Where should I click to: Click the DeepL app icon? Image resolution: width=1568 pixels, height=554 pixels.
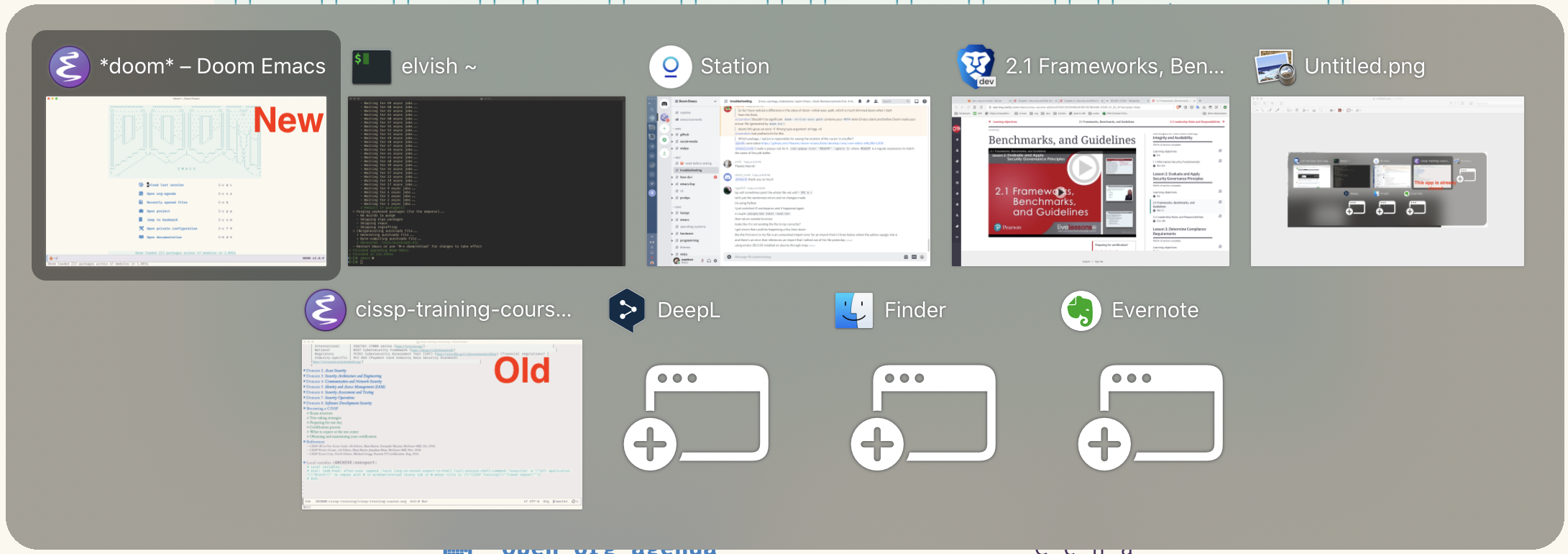(627, 310)
